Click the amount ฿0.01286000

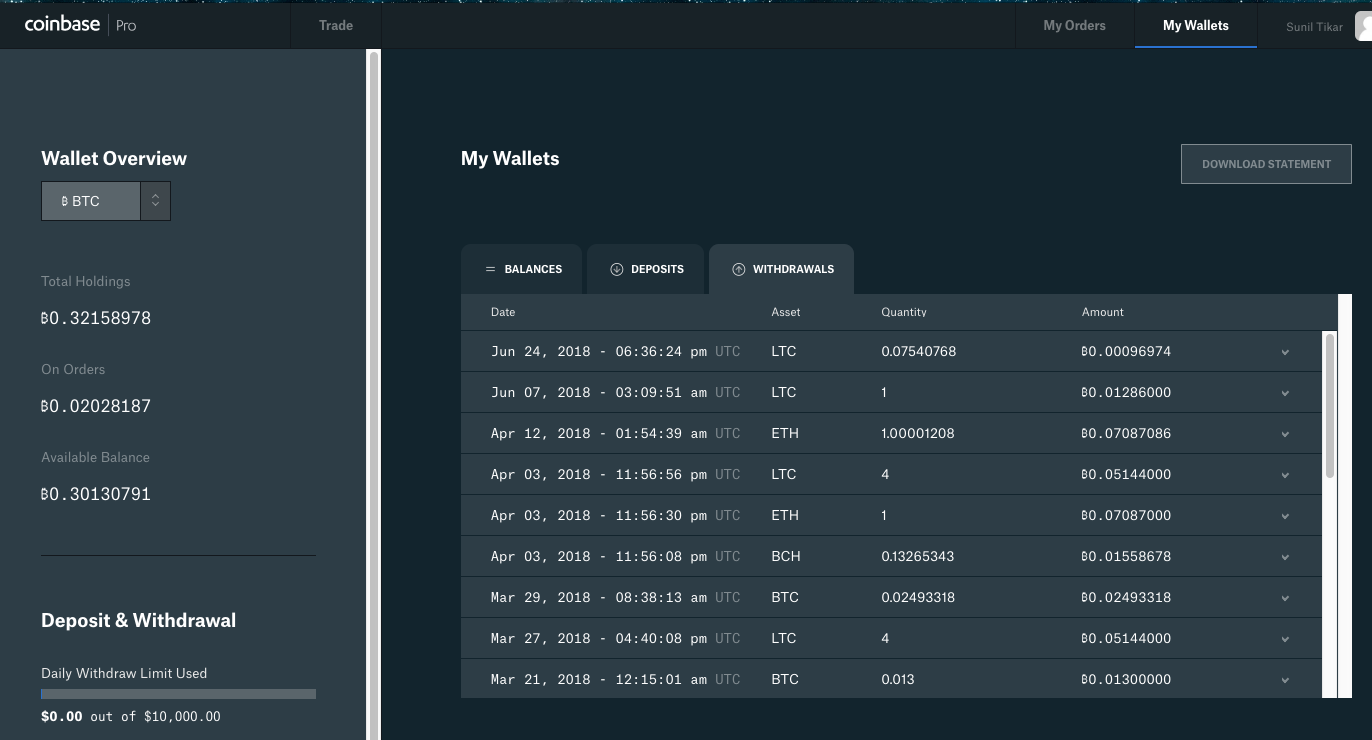1126,393
